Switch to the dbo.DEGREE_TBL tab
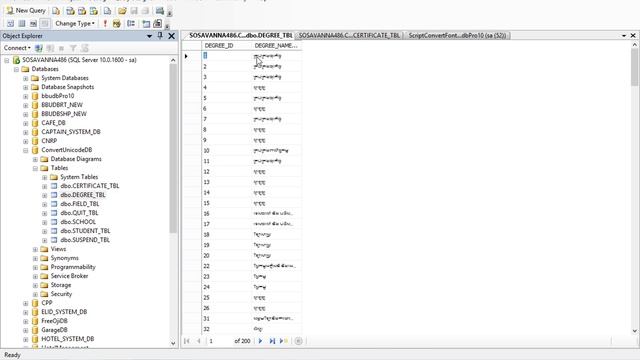The height and width of the screenshot is (360, 640). pos(241,36)
